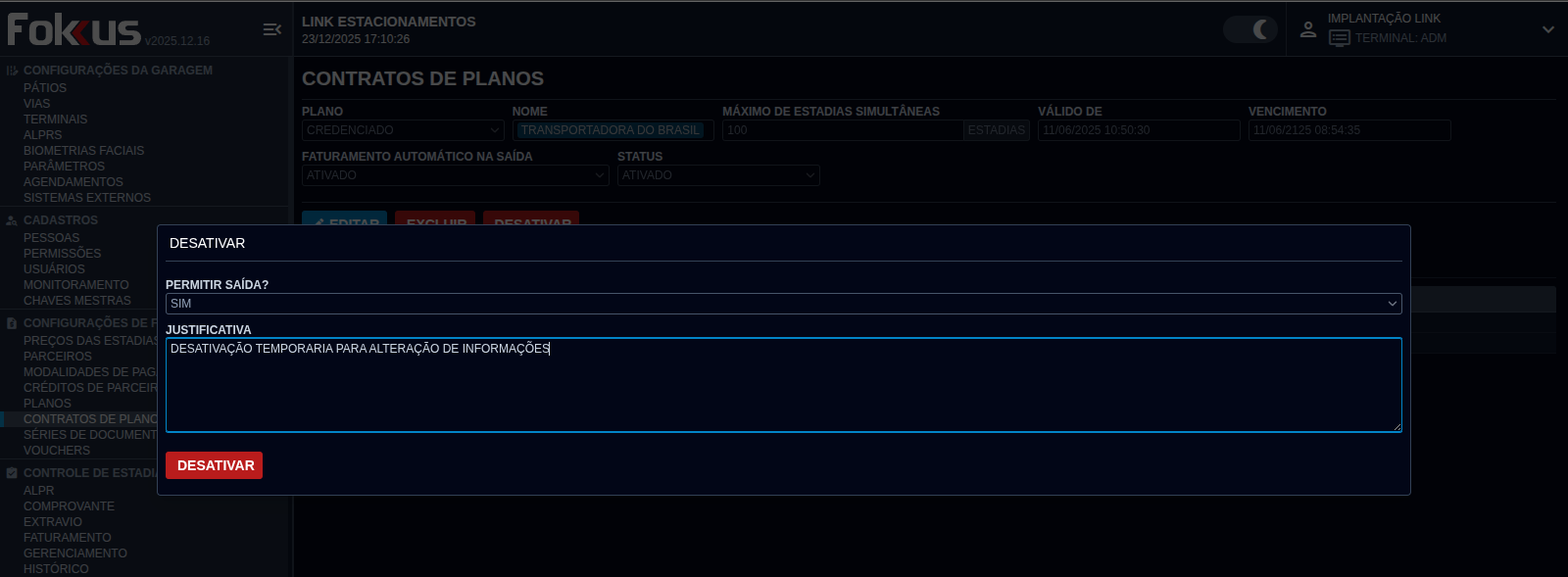
Task: Select Histórico in the sidebar
Action: click(x=56, y=569)
